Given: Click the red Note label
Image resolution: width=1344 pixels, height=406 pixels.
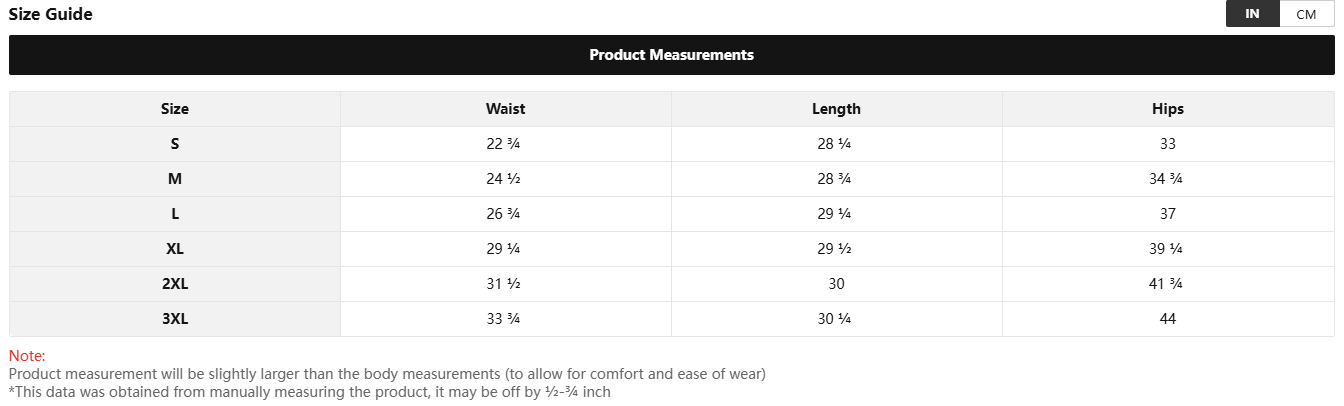Looking at the screenshot, I should tap(27, 356).
